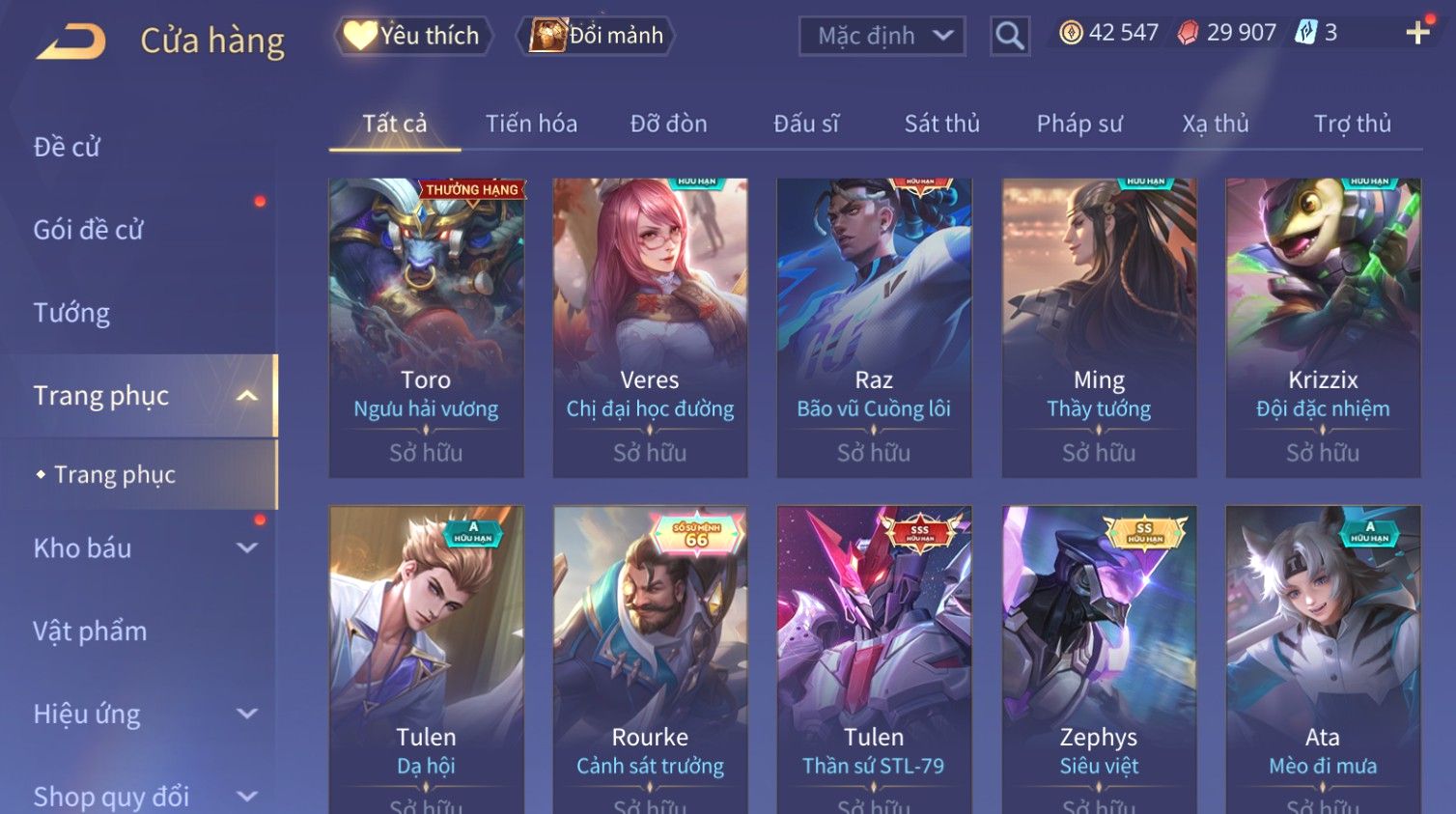Go to Gói đề cử section

88,230
